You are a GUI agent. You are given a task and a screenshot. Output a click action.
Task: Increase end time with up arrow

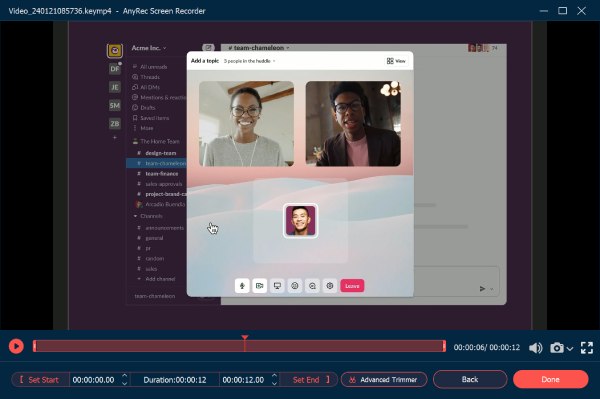[274, 376]
